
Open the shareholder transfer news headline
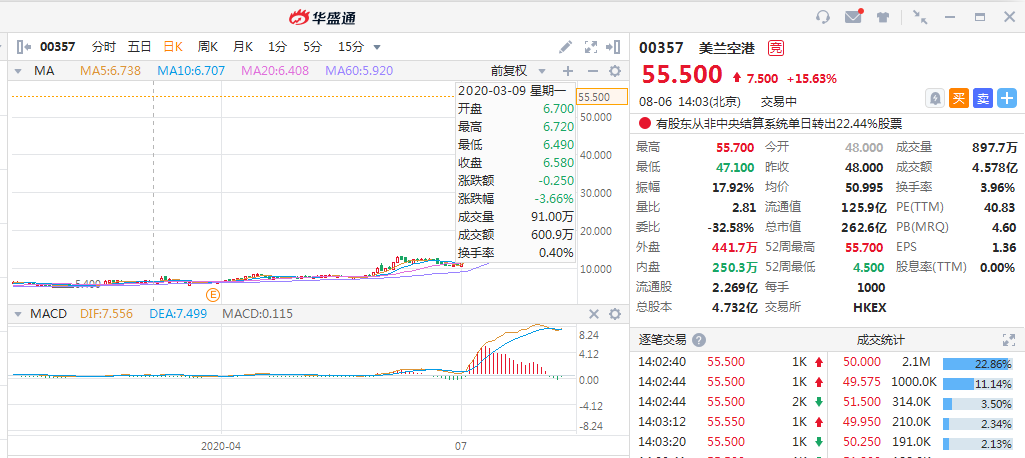779,123
